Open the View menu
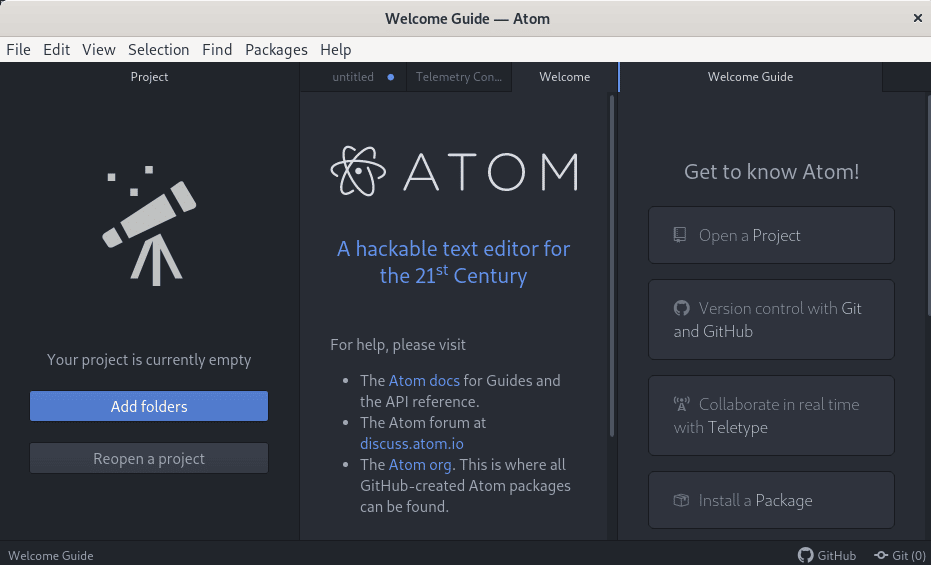The image size is (931, 565). (x=99, y=49)
